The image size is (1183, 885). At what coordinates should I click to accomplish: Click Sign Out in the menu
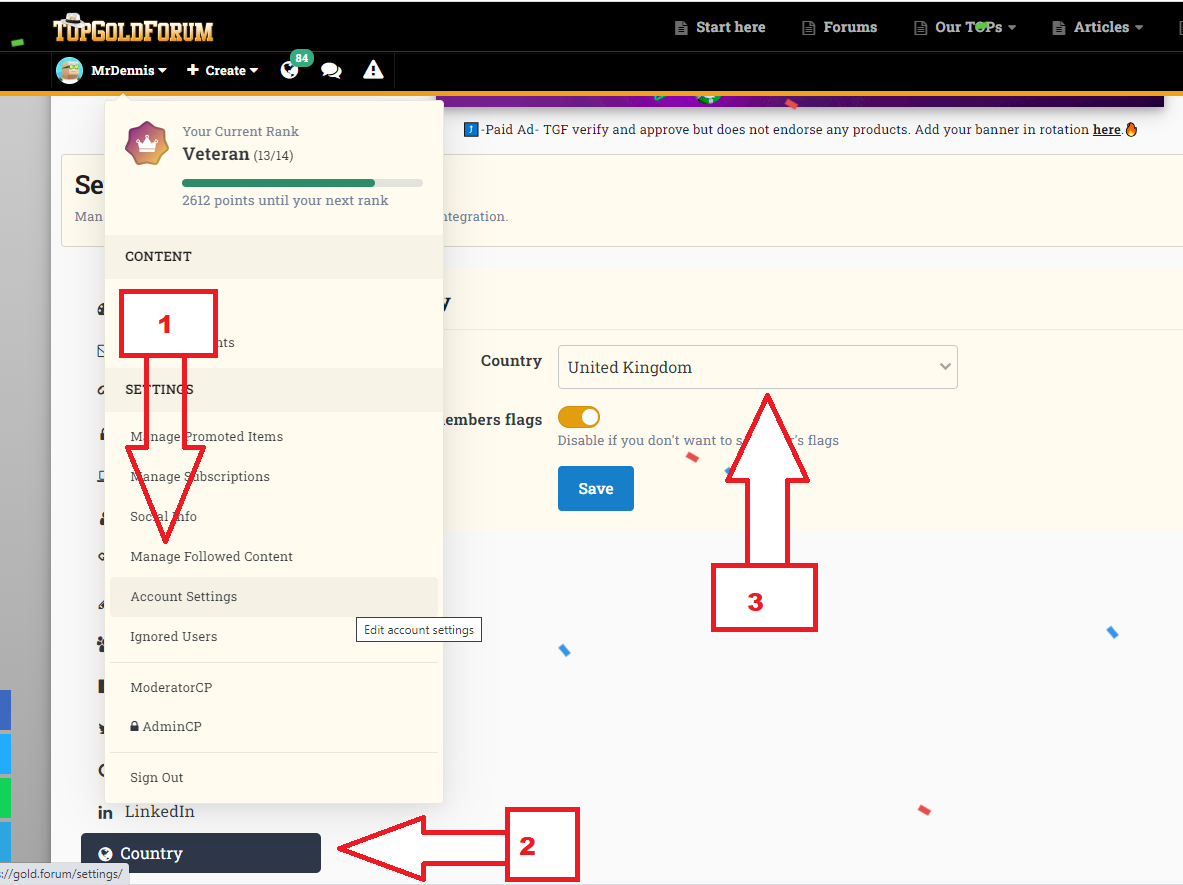[157, 778]
